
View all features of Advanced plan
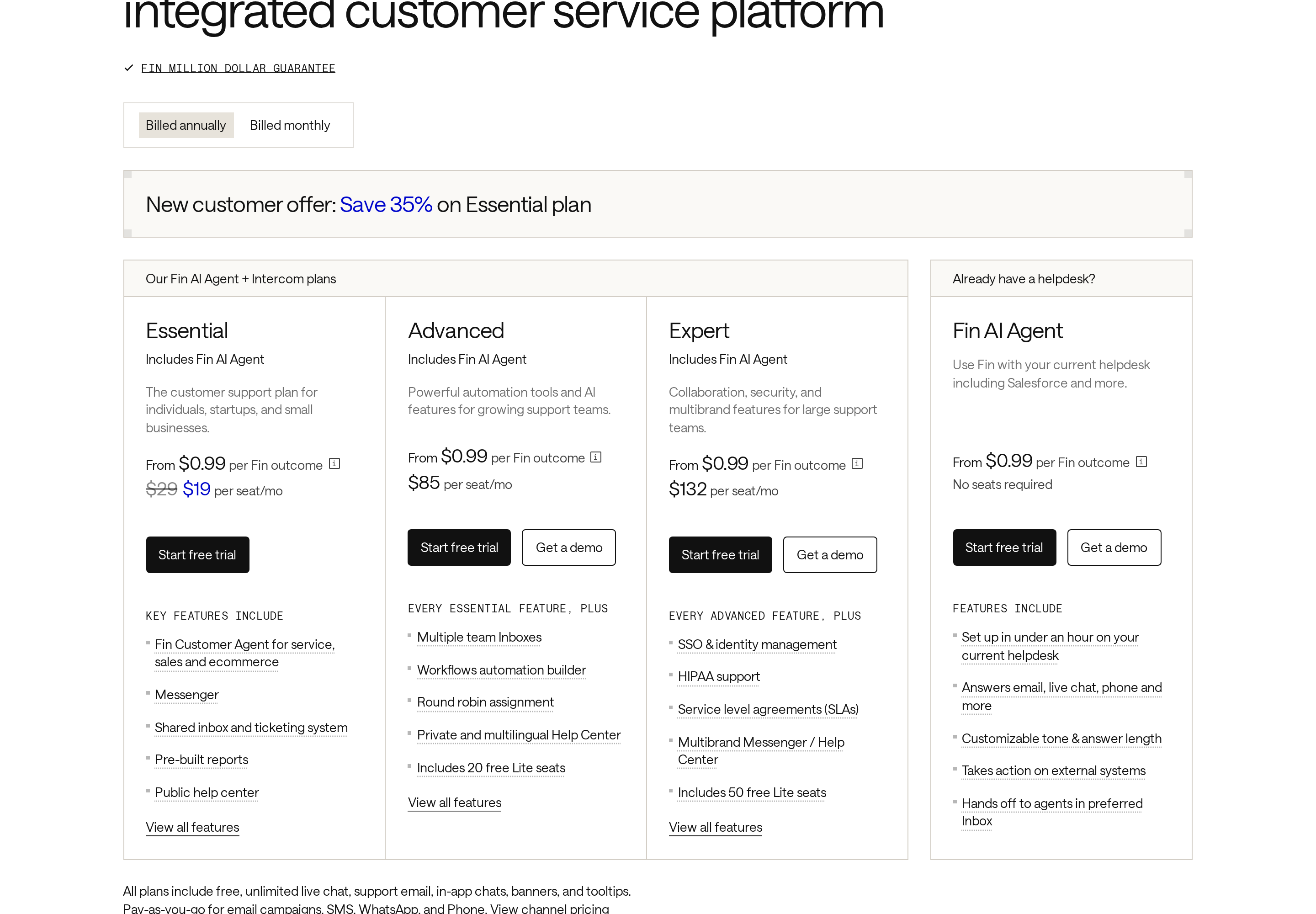454,803
